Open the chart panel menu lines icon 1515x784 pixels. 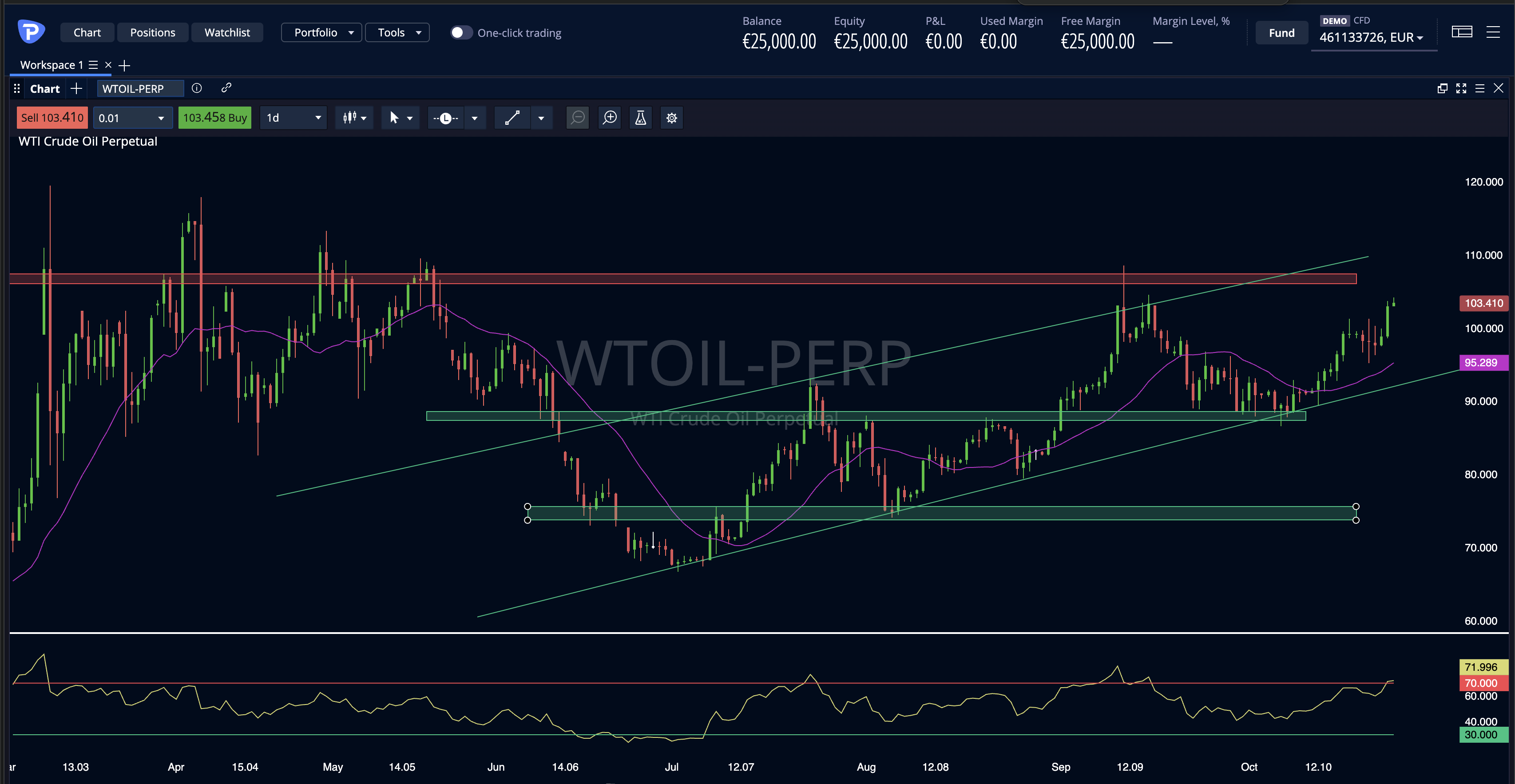1480,88
